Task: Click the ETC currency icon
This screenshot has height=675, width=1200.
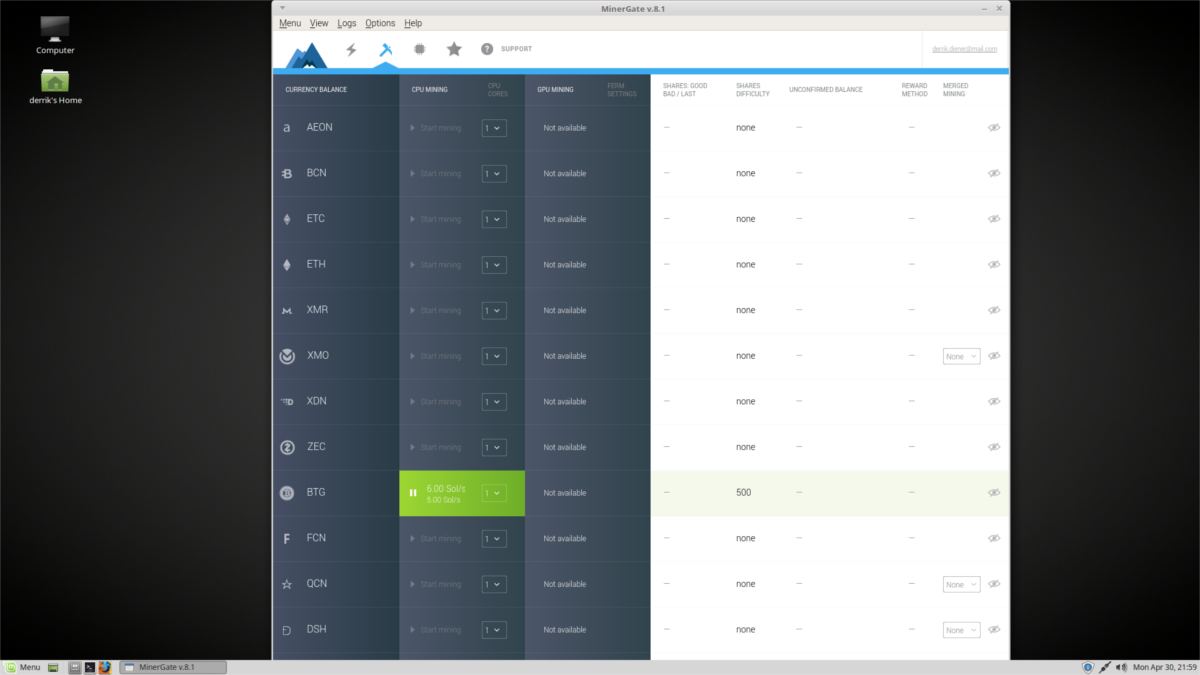Action: point(287,219)
